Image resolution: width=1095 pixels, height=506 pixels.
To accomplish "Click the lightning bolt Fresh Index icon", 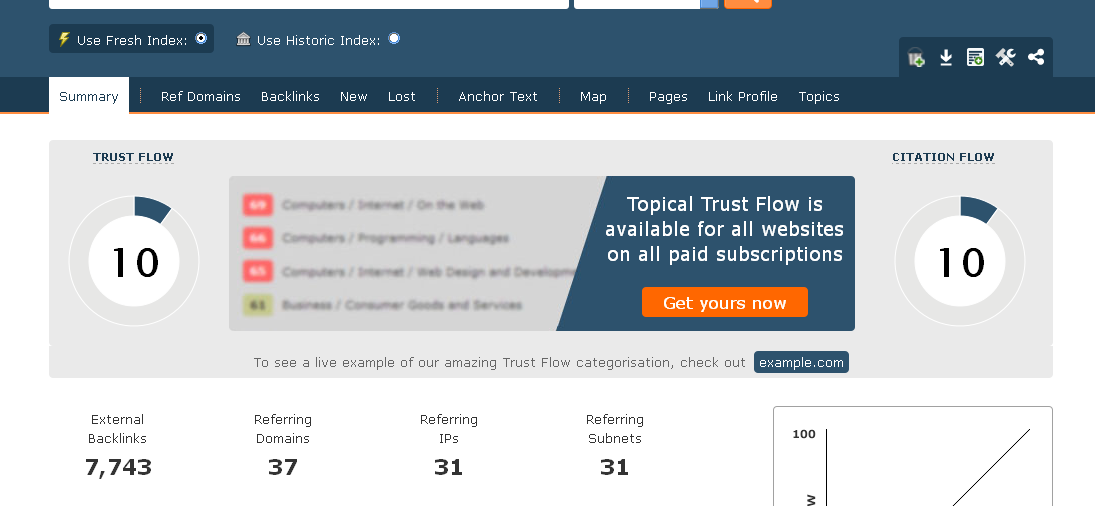I will tap(64, 39).
